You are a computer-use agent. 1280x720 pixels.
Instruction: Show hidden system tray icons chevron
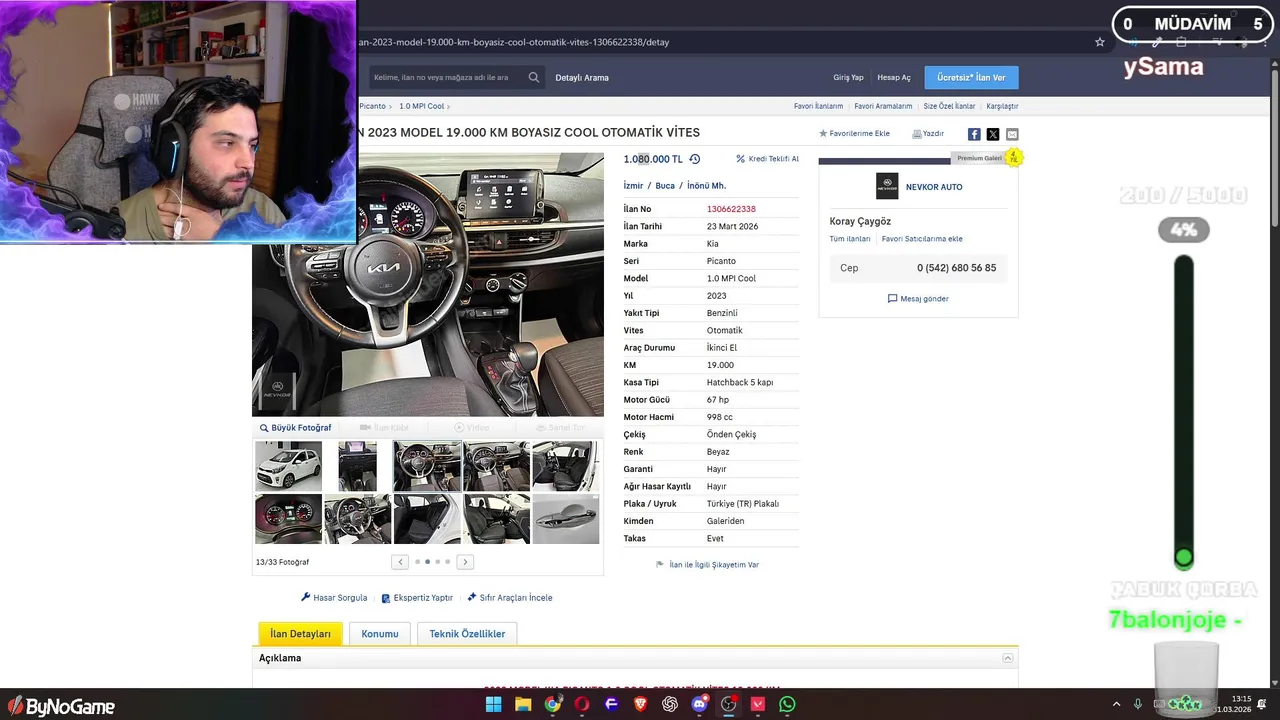(x=1117, y=704)
